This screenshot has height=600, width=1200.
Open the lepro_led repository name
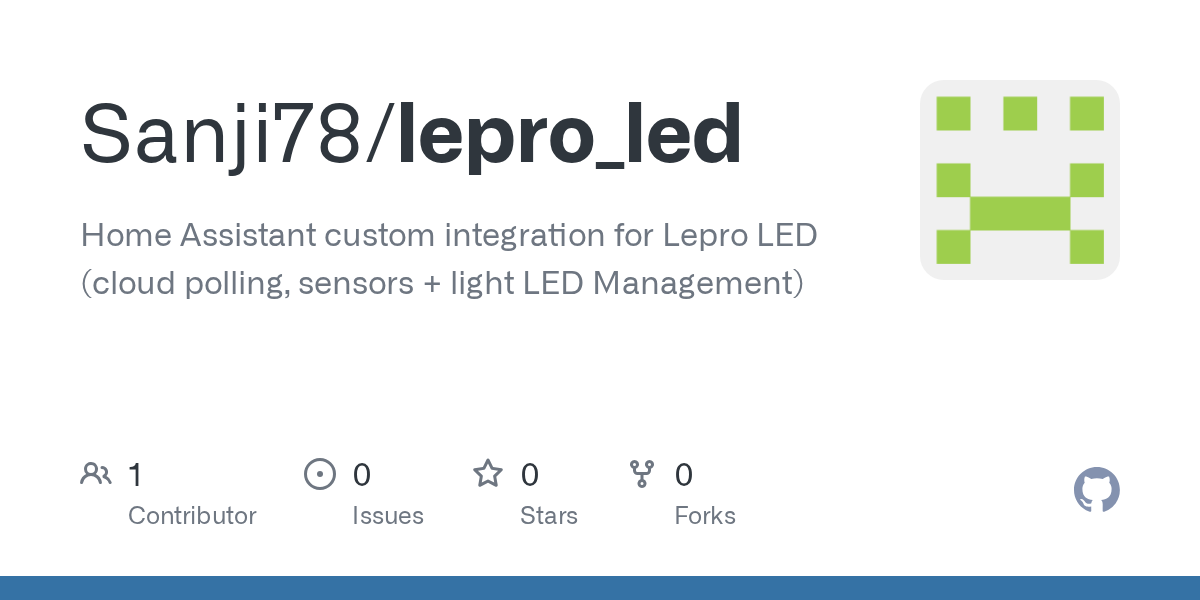570,135
